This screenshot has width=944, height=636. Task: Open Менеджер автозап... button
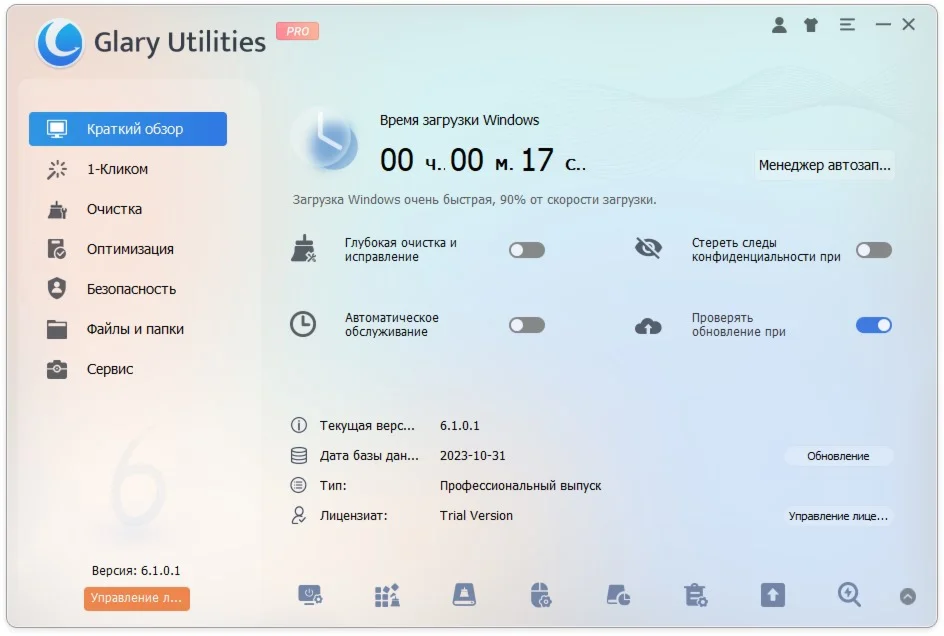pos(824,165)
